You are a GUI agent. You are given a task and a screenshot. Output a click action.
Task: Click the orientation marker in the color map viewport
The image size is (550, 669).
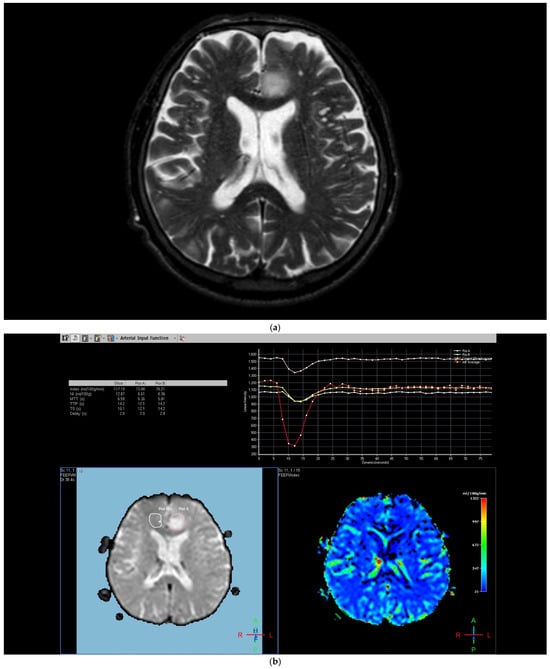474,635
